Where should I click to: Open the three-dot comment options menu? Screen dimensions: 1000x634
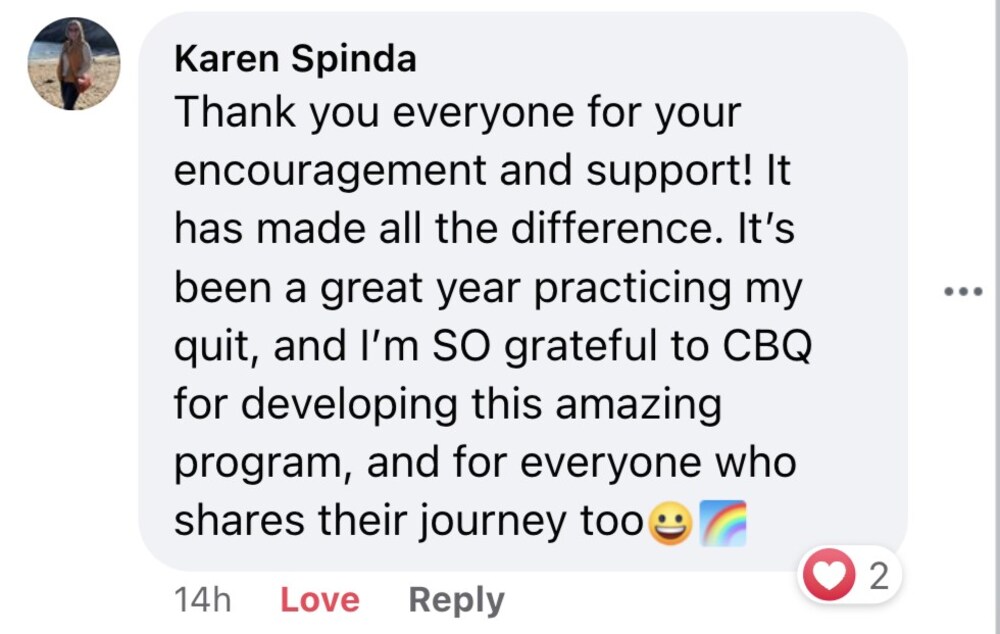964,292
